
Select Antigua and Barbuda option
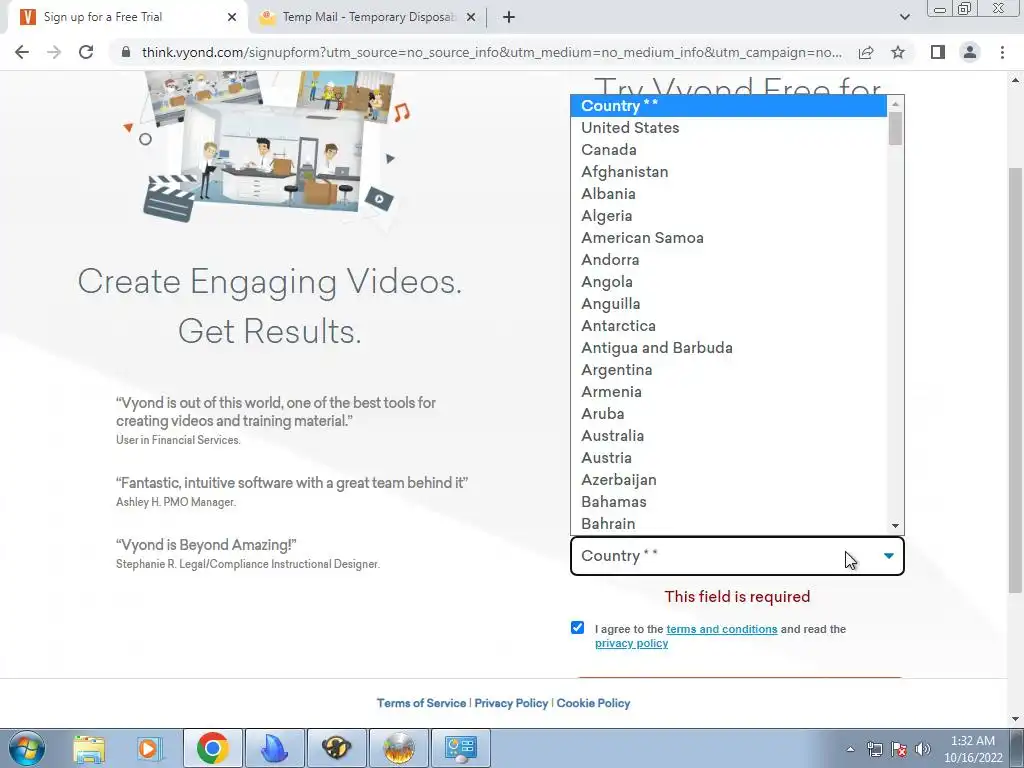[729, 347]
